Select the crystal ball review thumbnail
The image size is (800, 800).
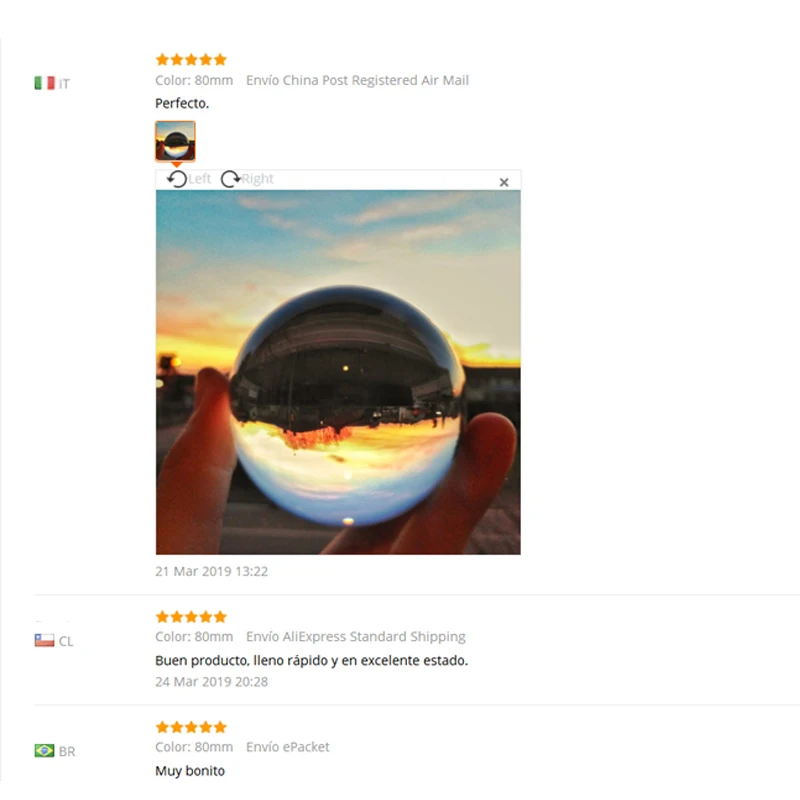point(175,141)
